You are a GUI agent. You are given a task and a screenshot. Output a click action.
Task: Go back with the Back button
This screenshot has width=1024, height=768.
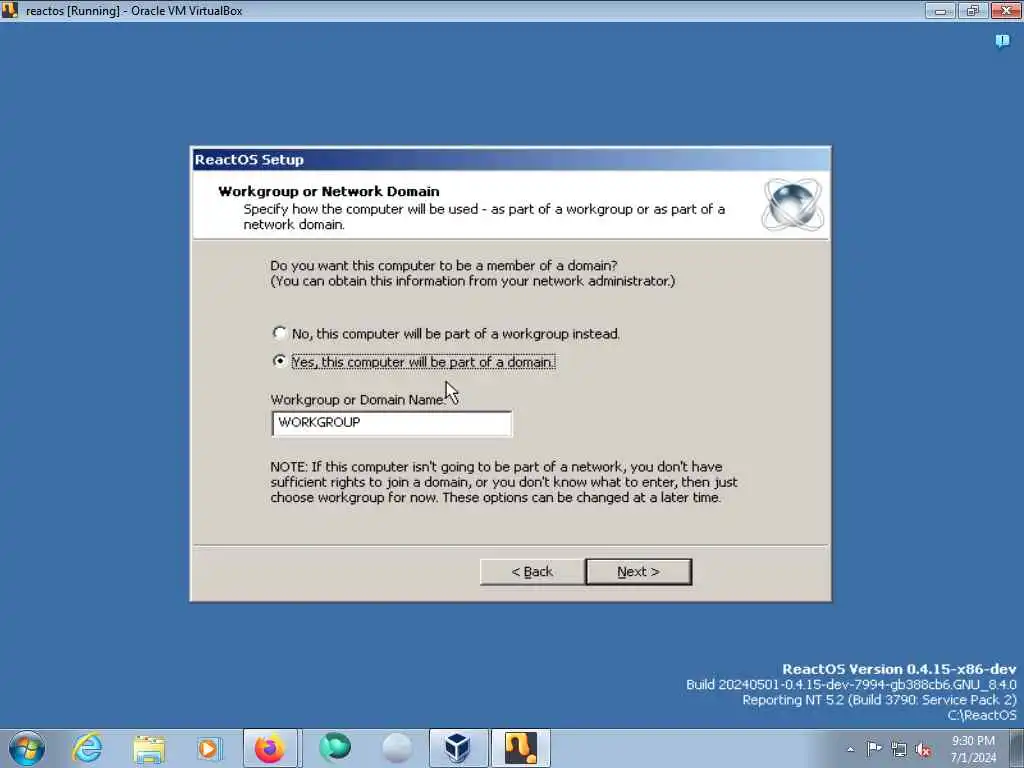532,571
